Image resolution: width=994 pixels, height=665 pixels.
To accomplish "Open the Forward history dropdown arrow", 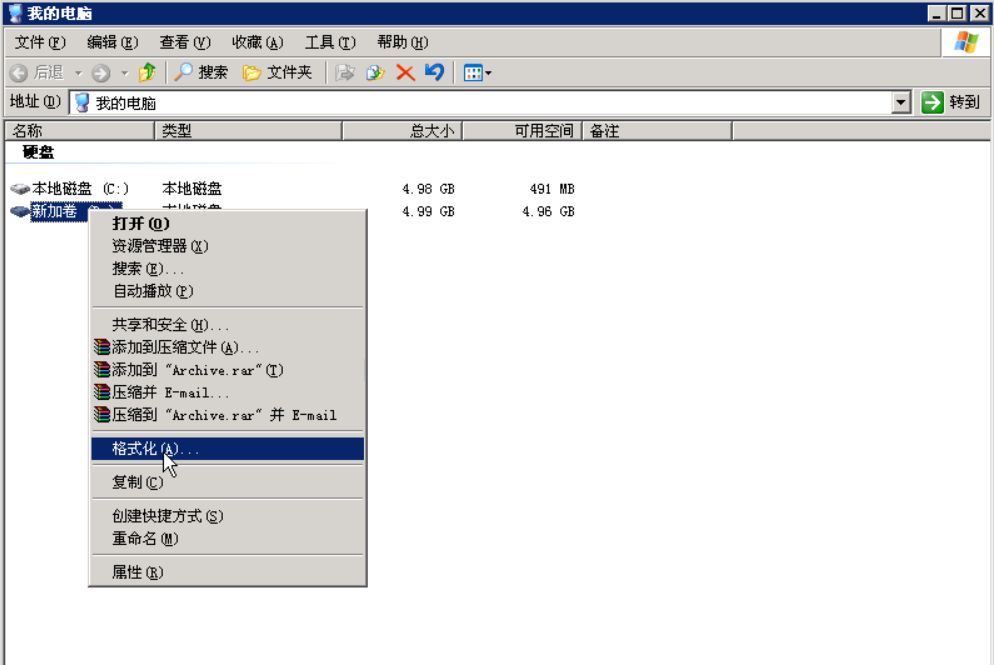I will point(124,74).
